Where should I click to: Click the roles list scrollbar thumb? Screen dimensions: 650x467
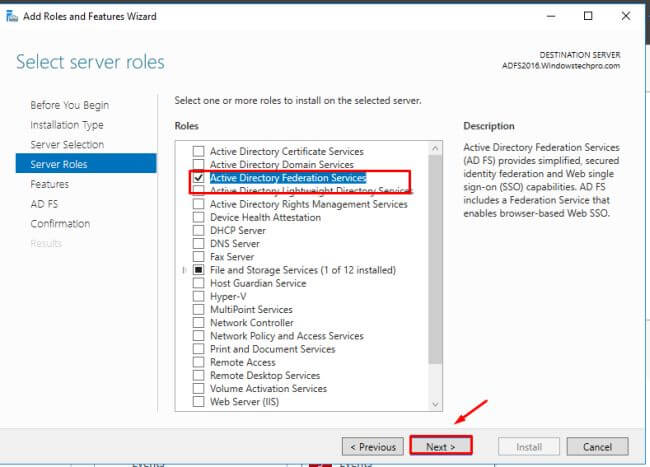coord(435,259)
